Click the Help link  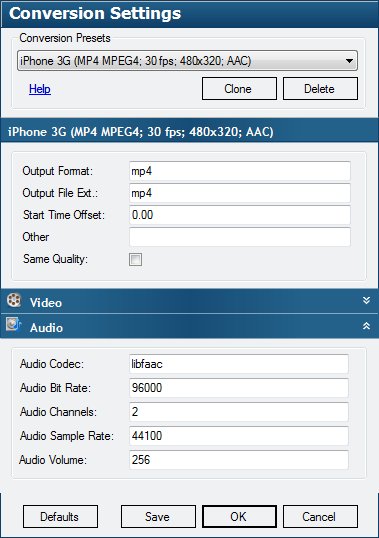point(40,89)
